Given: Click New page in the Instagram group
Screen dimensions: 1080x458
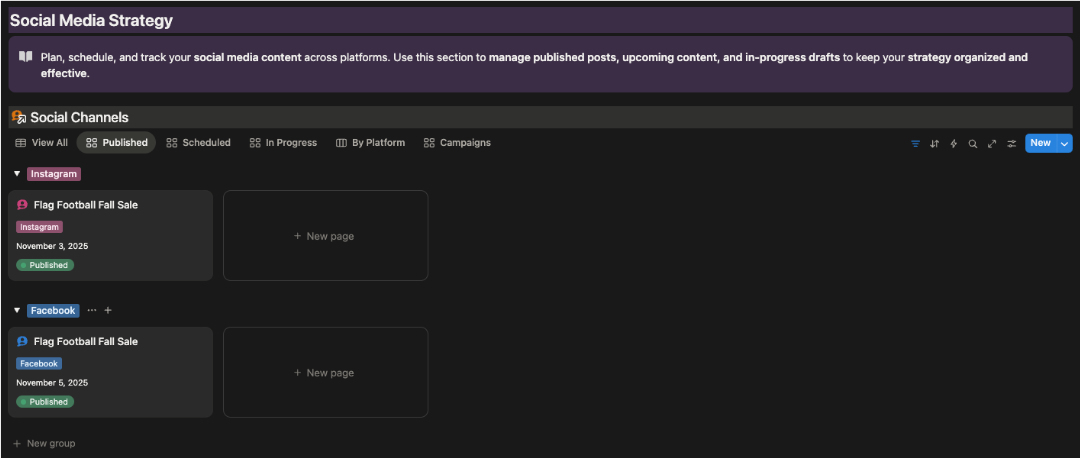Looking at the screenshot, I should click(325, 236).
